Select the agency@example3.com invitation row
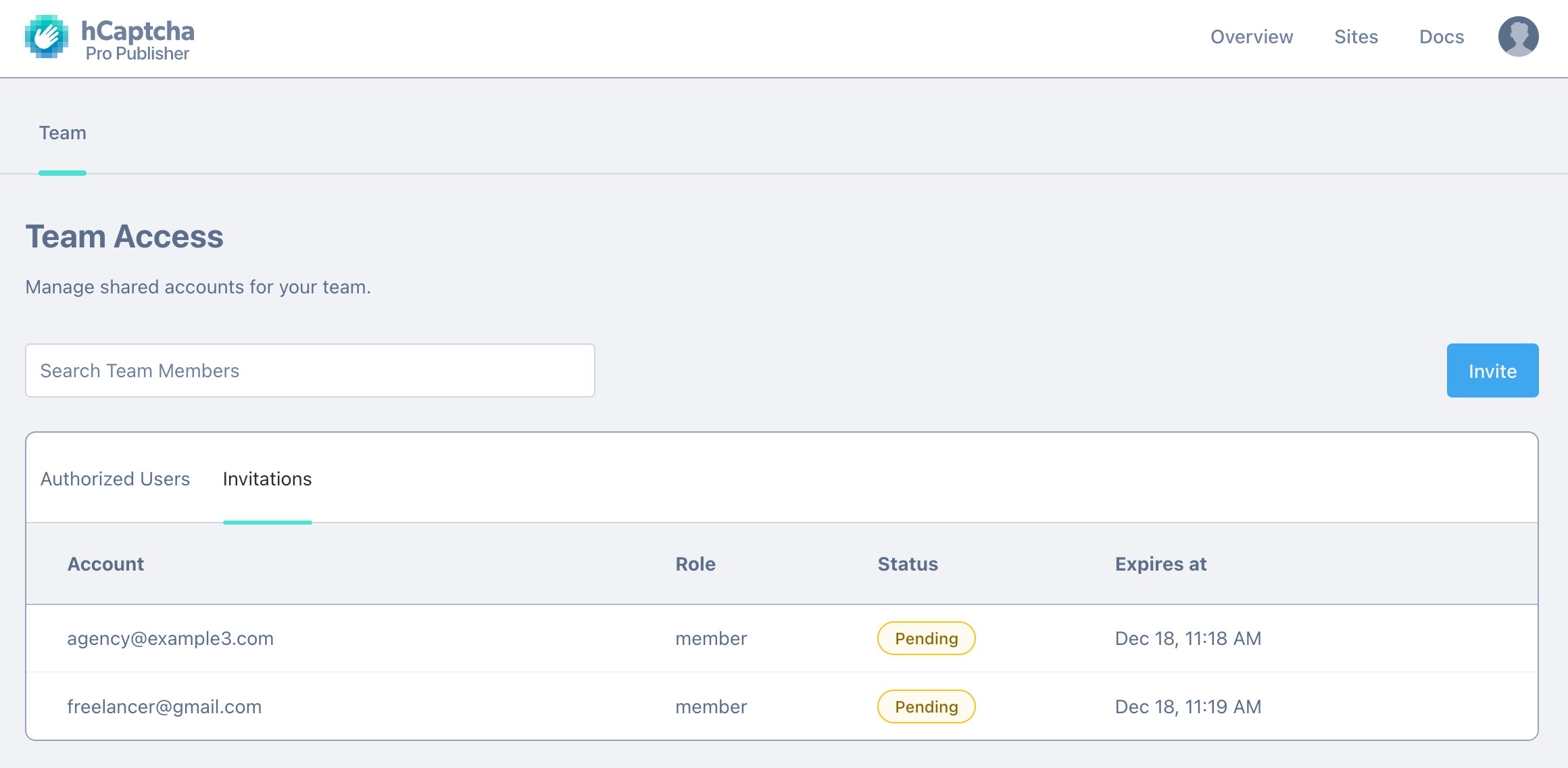The width and height of the screenshot is (1568, 768). 170,638
